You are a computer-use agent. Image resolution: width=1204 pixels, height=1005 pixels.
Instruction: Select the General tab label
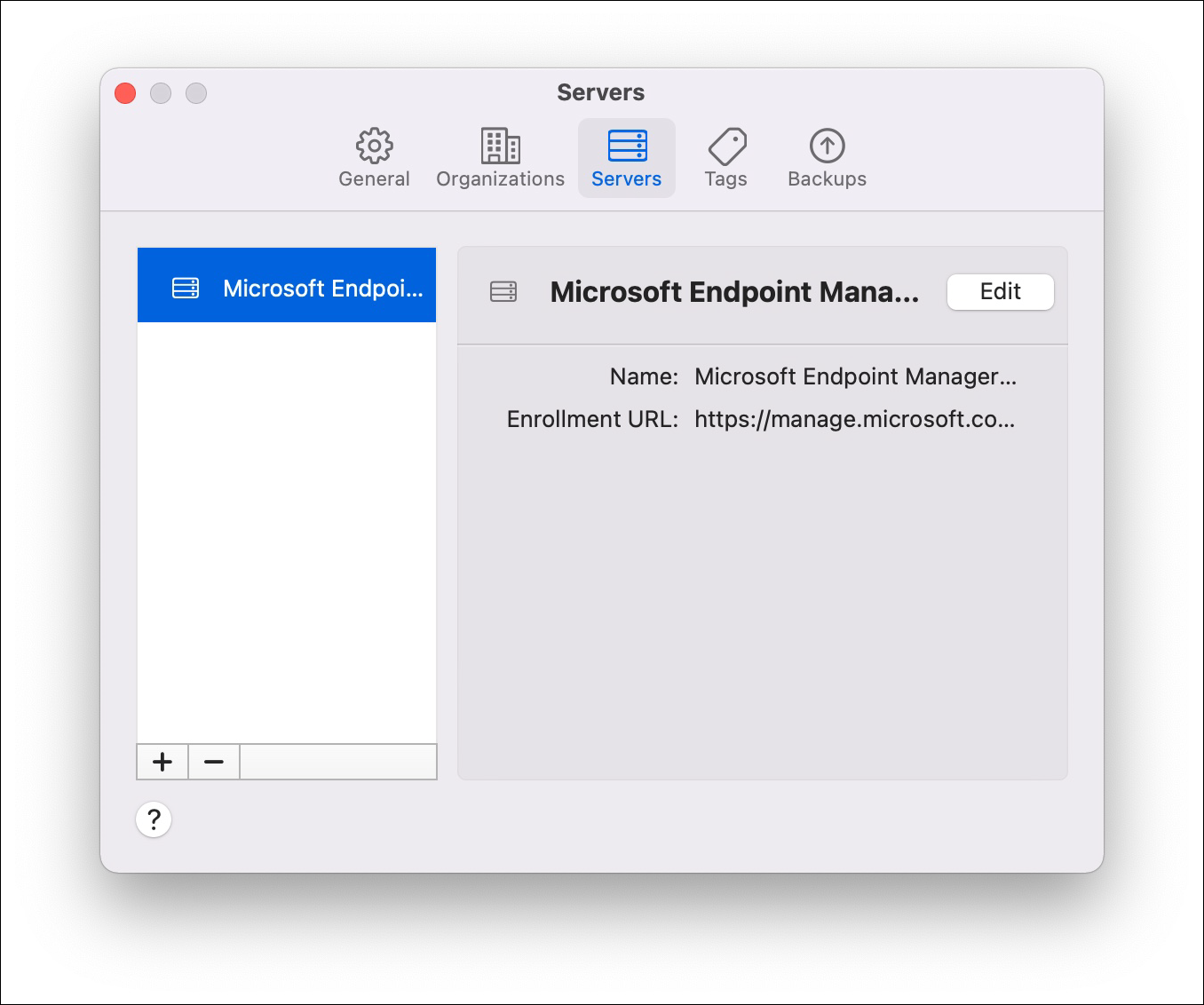[374, 179]
